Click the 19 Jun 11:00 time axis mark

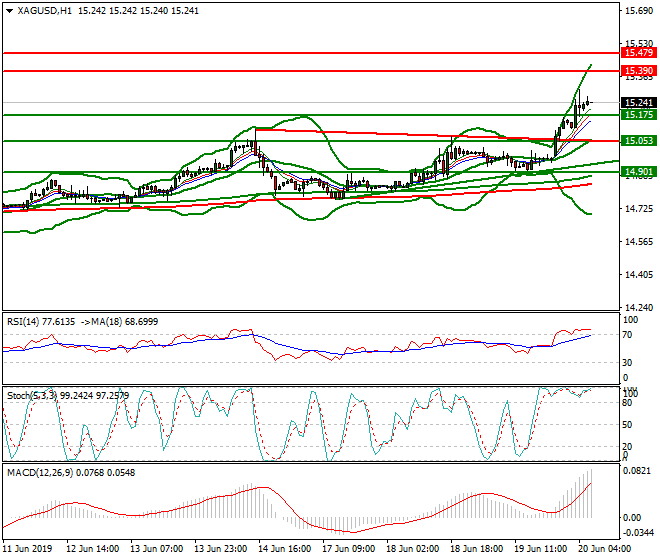(x=540, y=549)
